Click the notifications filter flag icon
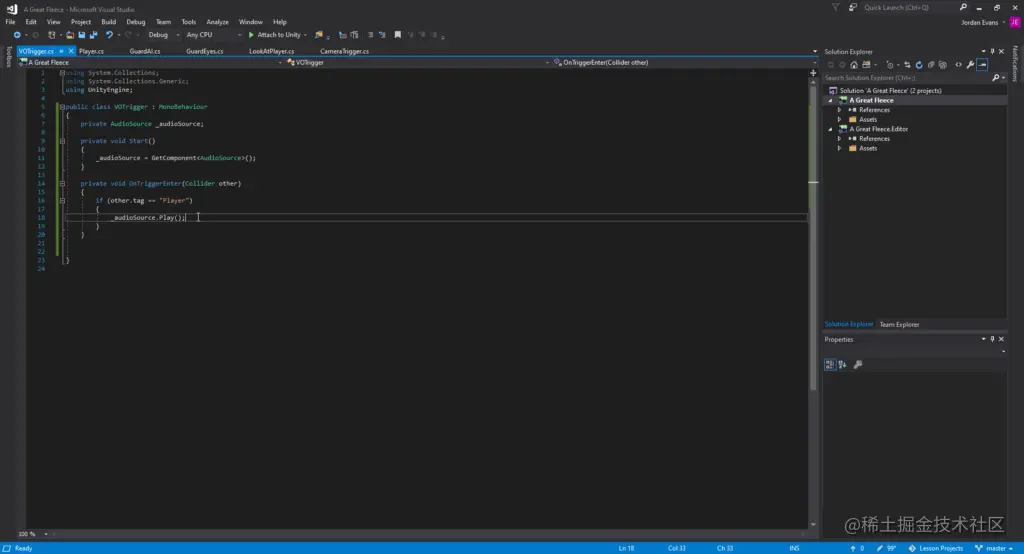Screen dimensions: 1024x554 [x=835, y=7]
